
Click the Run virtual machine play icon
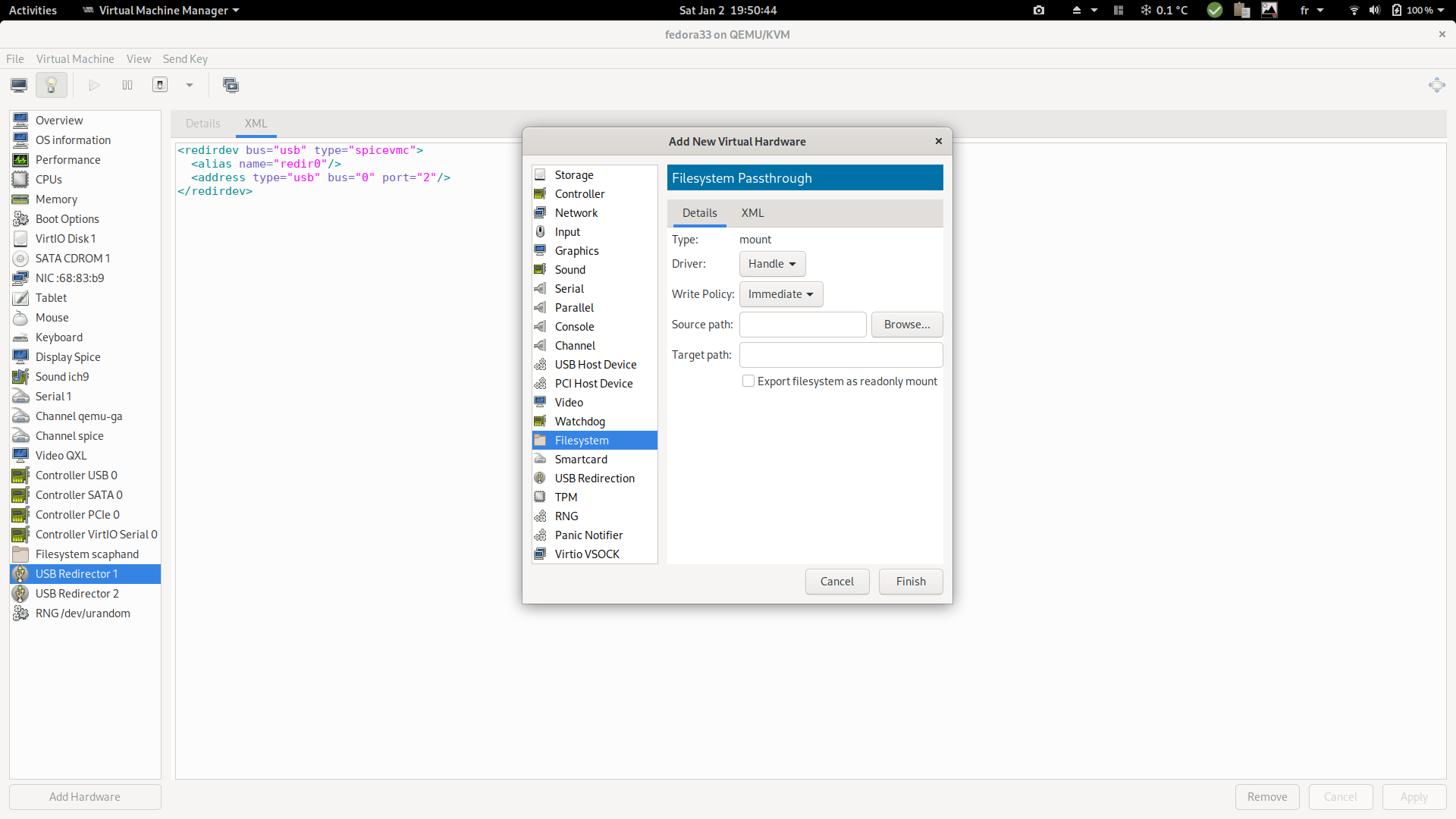pos(94,85)
